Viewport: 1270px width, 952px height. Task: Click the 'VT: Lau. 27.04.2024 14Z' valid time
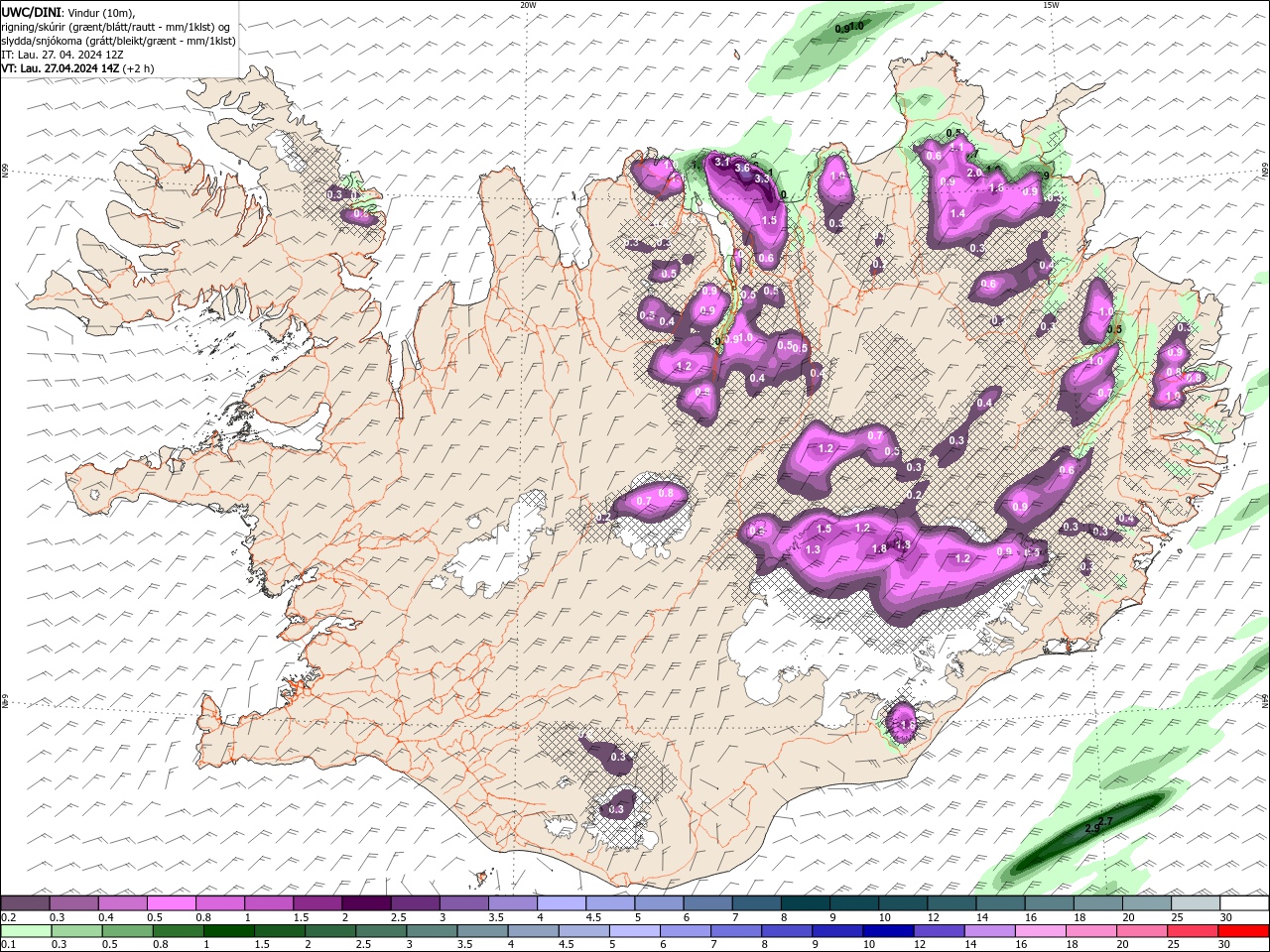(x=62, y=68)
